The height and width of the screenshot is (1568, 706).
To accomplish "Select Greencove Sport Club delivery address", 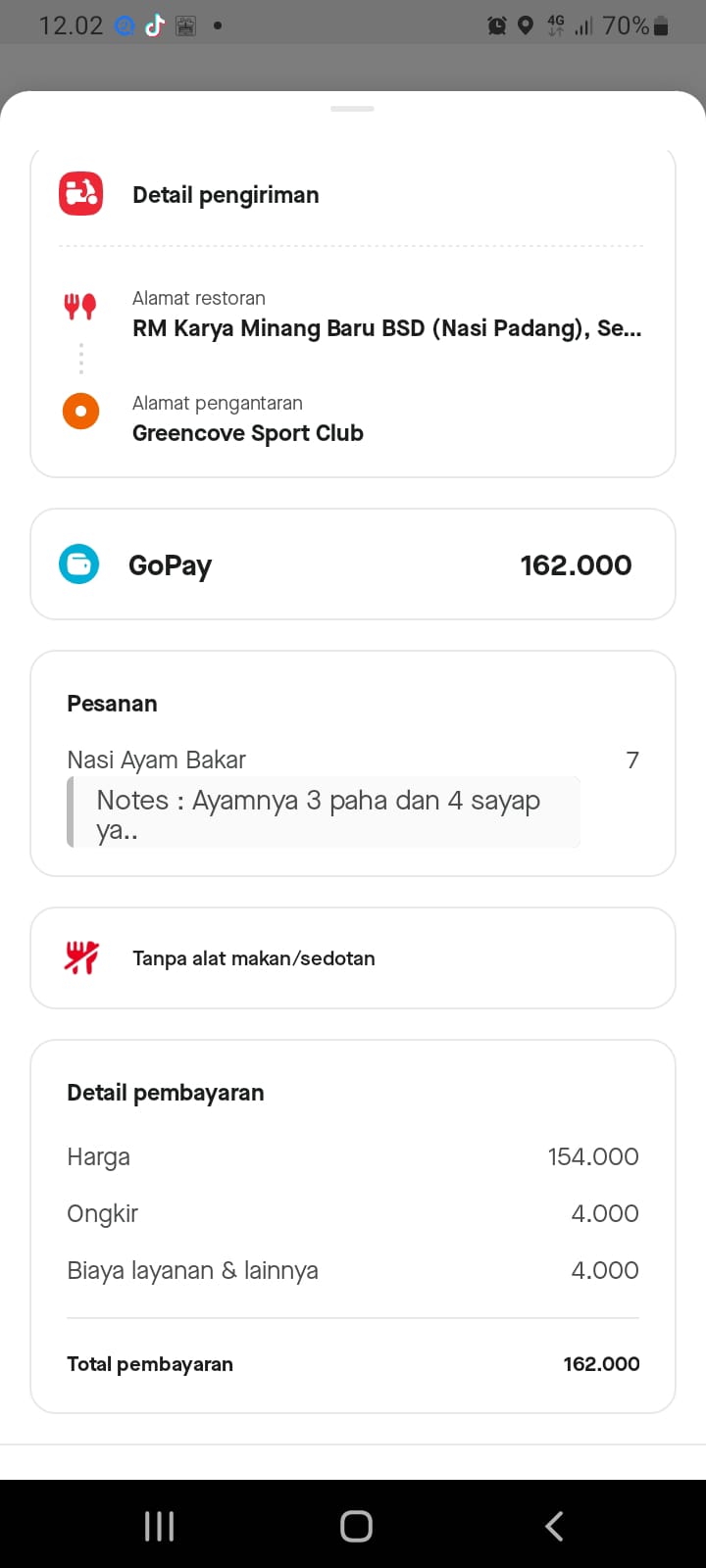I will (248, 432).
